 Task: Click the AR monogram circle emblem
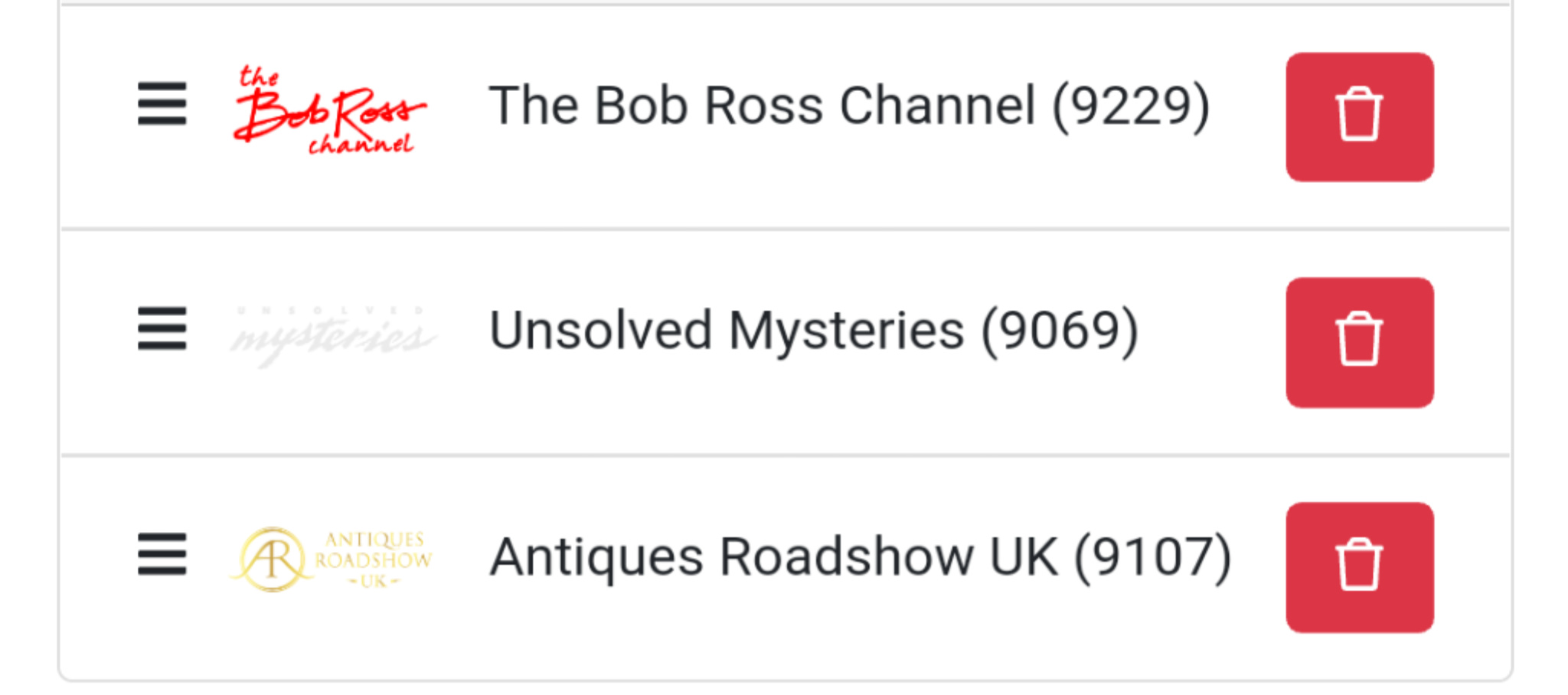tap(272, 560)
